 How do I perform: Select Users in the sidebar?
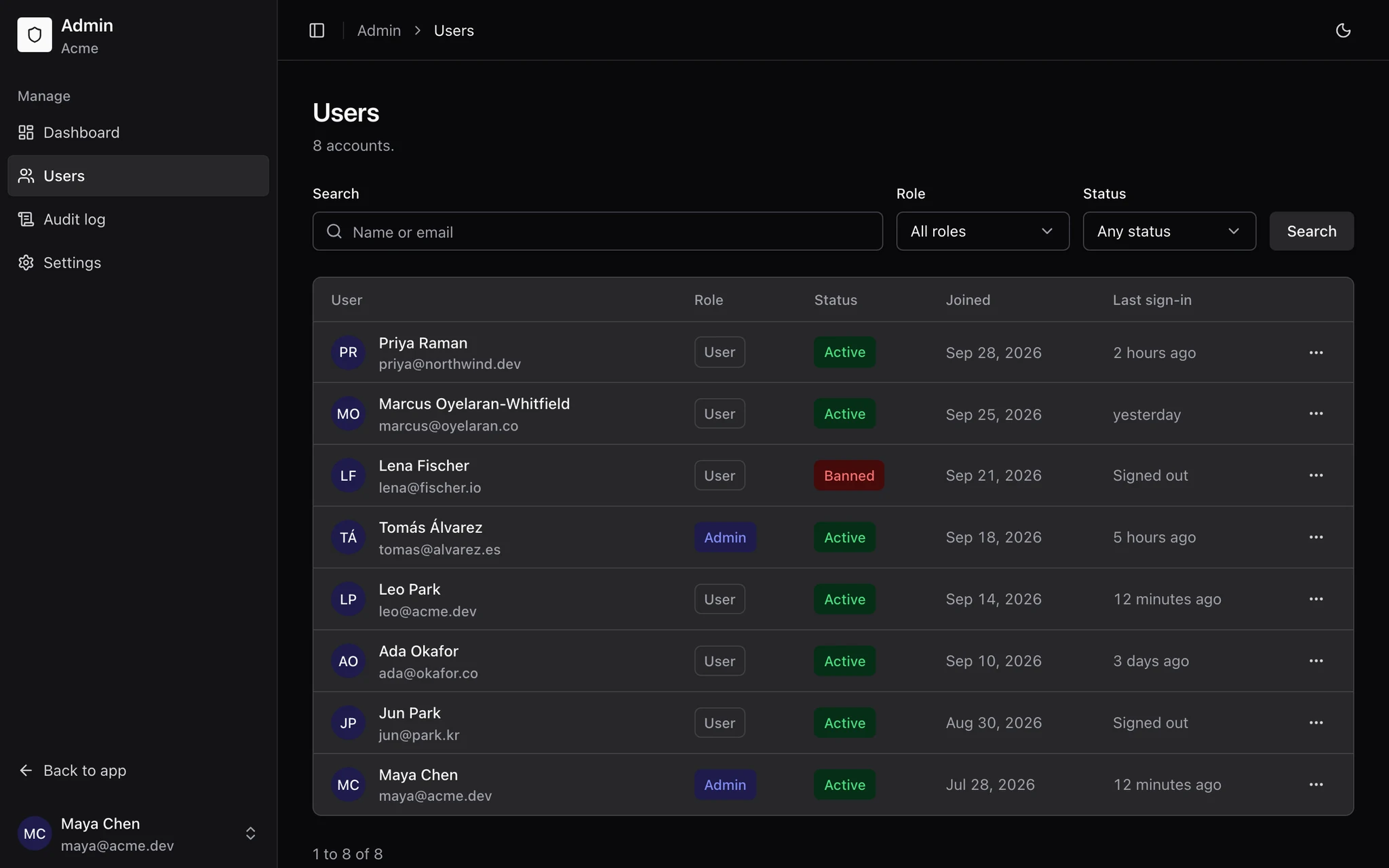pos(138,176)
